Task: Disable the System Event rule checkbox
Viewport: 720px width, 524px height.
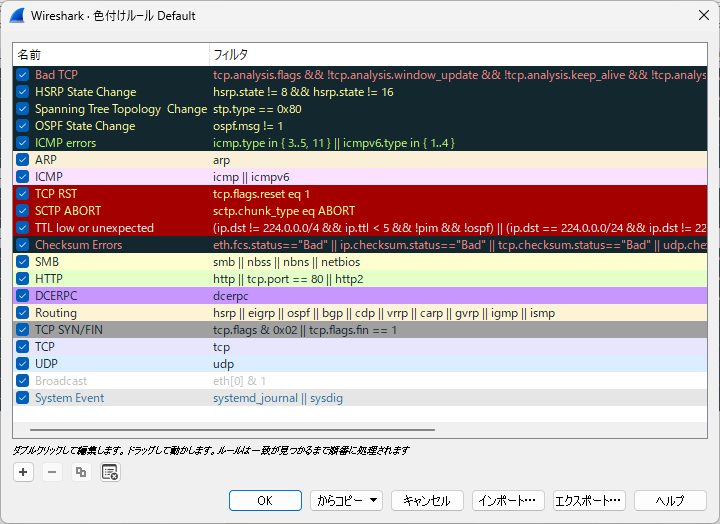Action: coord(22,398)
